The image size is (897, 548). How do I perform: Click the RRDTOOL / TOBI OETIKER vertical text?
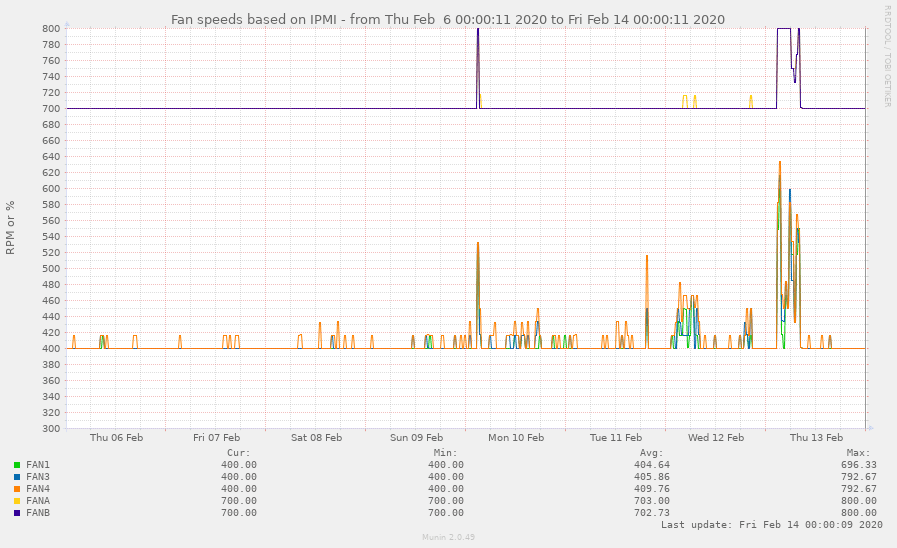tap(887, 56)
